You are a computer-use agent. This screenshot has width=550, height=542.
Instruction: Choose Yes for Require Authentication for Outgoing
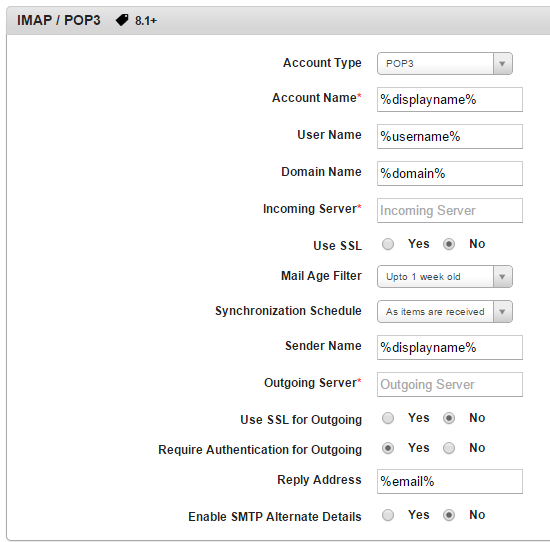point(388,448)
